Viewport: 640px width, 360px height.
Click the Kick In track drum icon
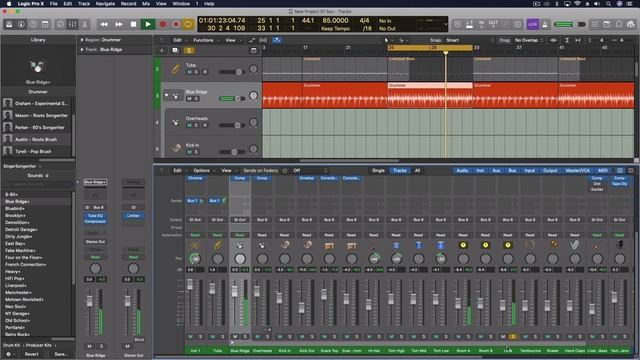176,148
